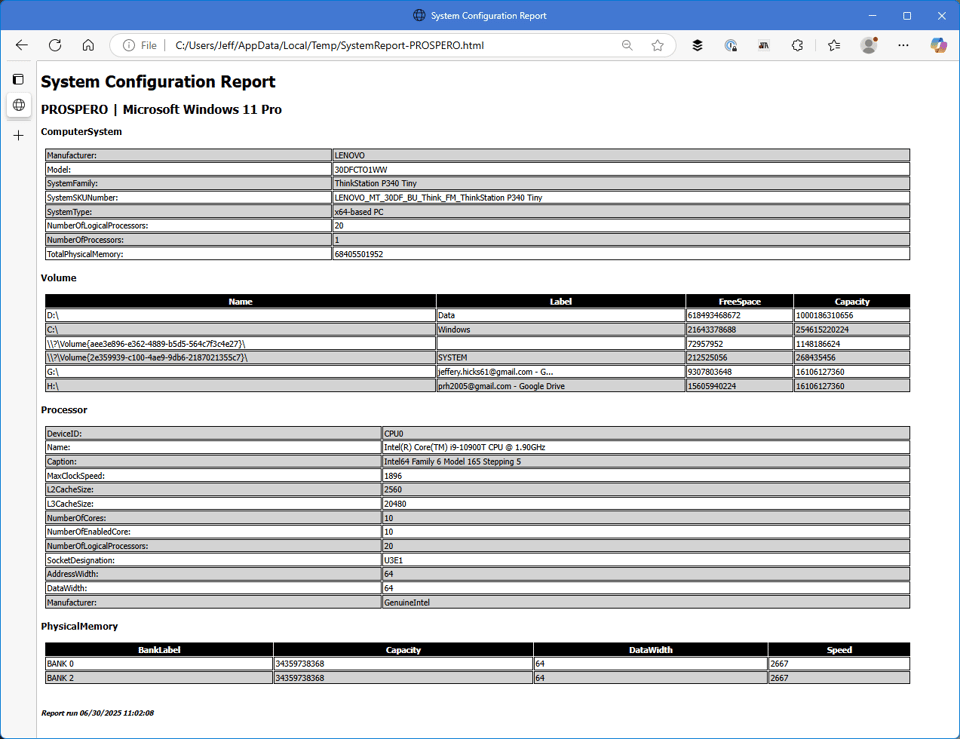Click the Windows volume label cell

click(561, 329)
